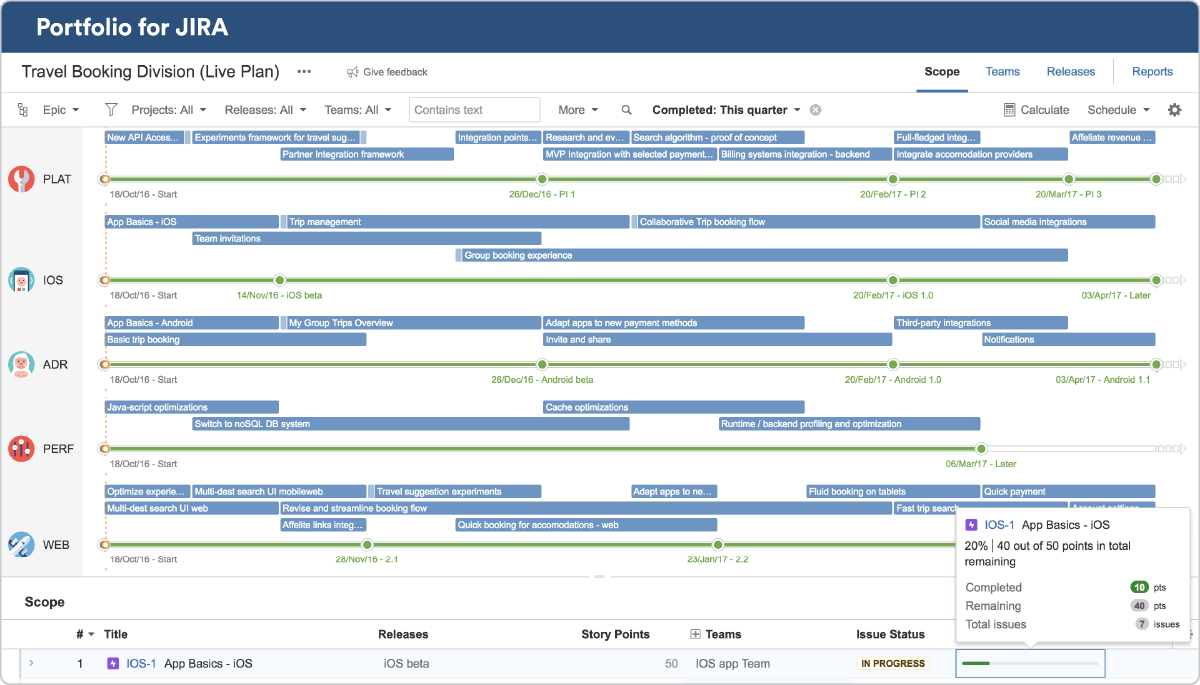Click the Calculate button
The height and width of the screenshot is (685, 1200).
point(1036,110)
